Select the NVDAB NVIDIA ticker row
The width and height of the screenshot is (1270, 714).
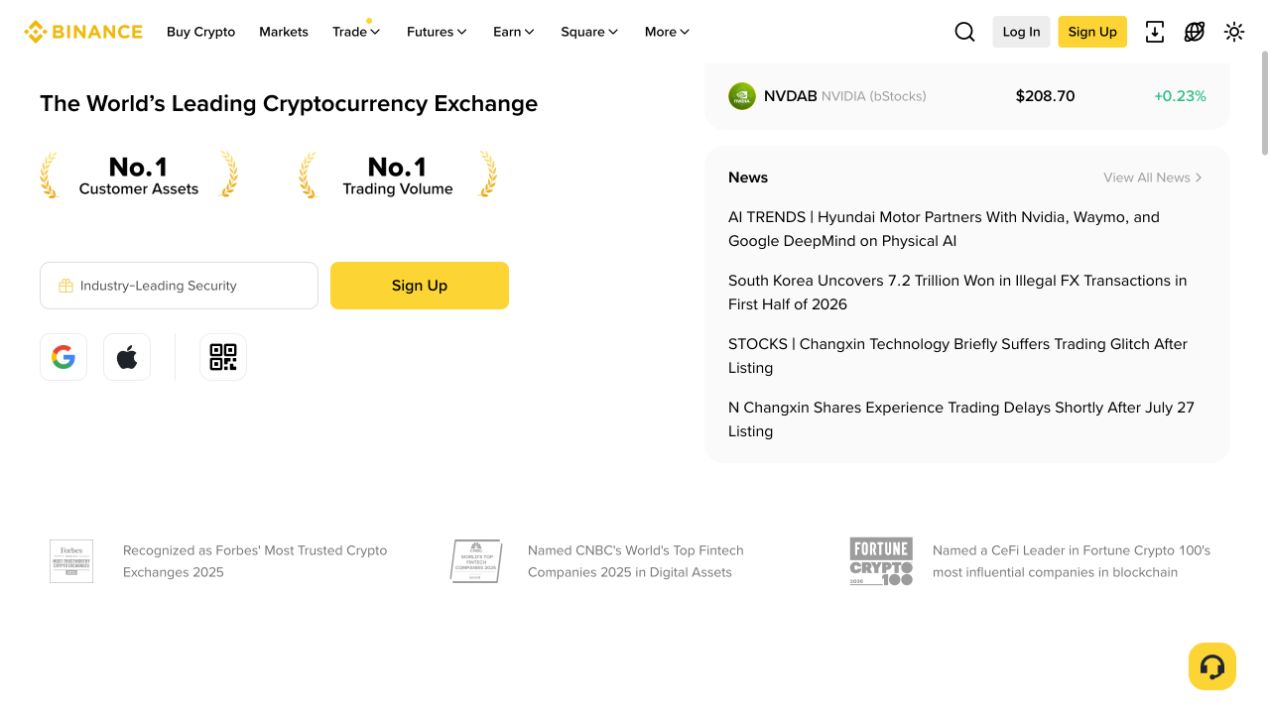click(x=967, y=96)
